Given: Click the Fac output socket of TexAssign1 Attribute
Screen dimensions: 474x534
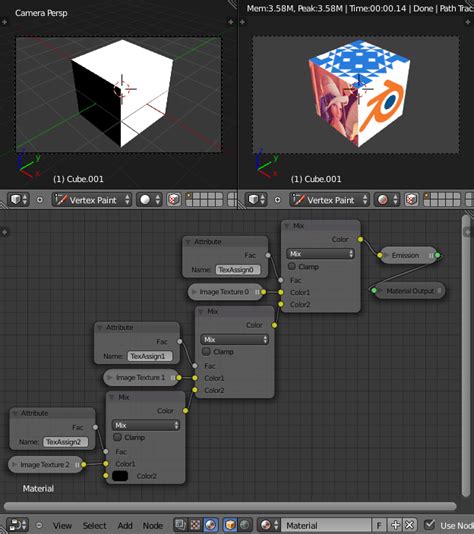Looking at the screenshot, I should [179, 341].
